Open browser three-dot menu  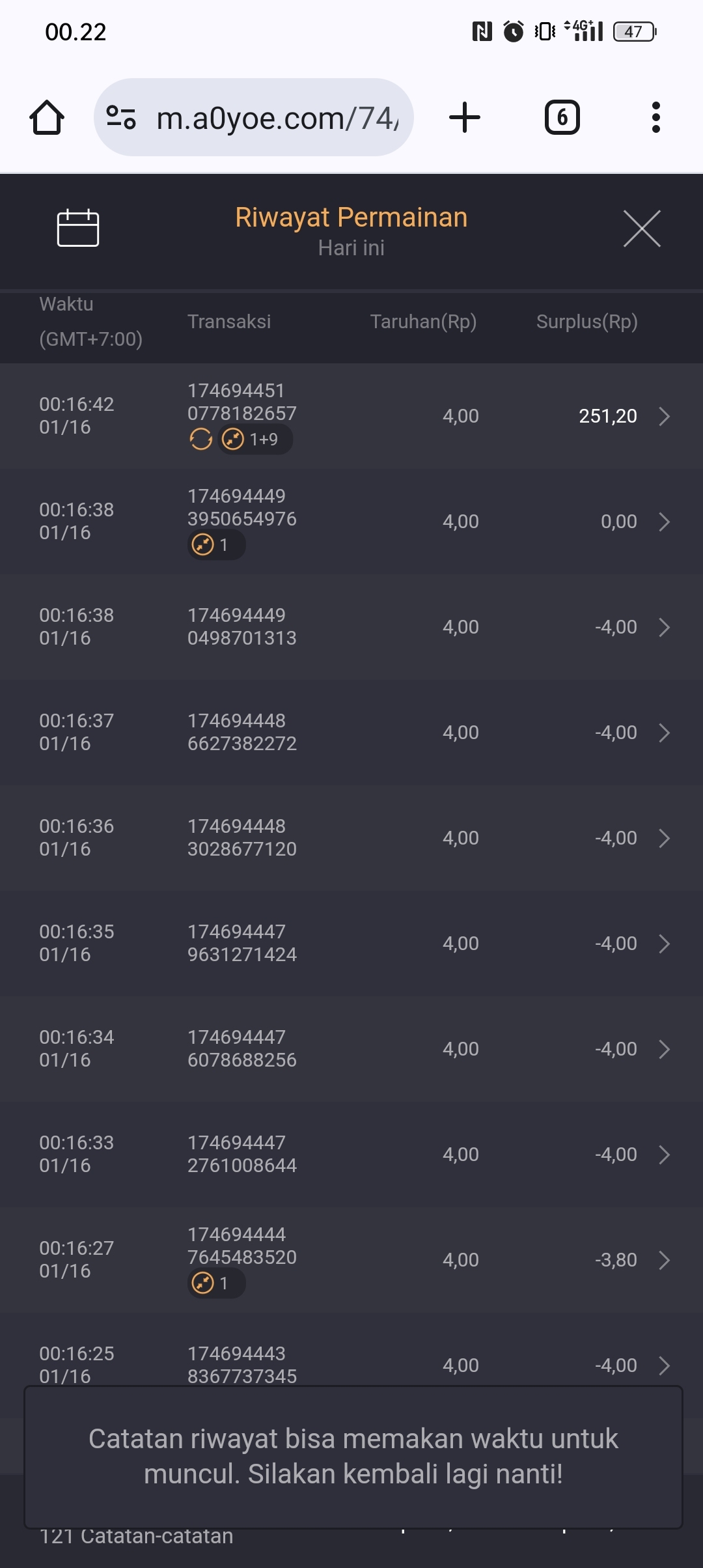point(655,118)
